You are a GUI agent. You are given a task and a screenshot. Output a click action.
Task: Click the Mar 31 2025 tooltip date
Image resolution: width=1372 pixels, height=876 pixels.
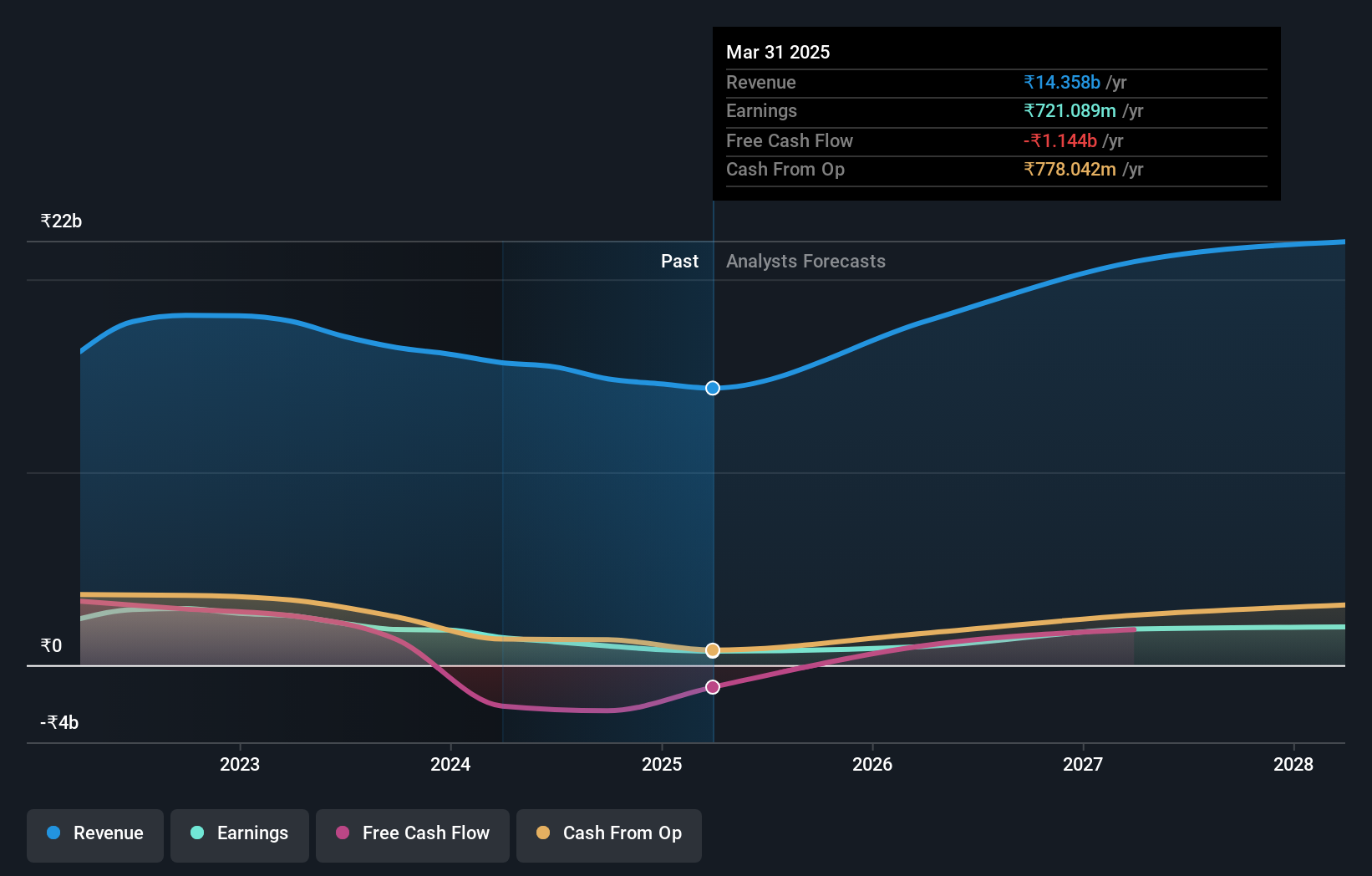click(x=778, y=52)
